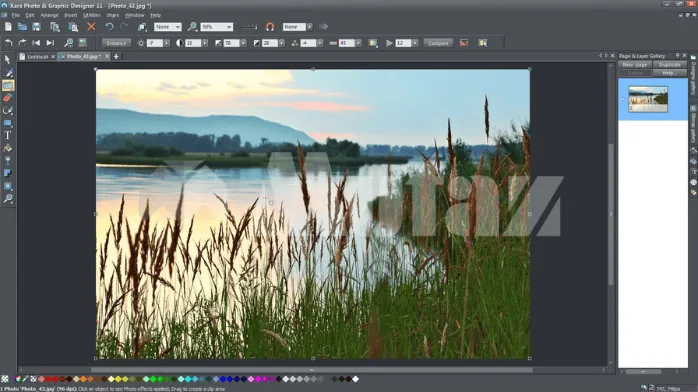The height and width of the screenshot is (392, 698).
Task: Click the last icon on the photo toolbar
Action: [483, 43]
